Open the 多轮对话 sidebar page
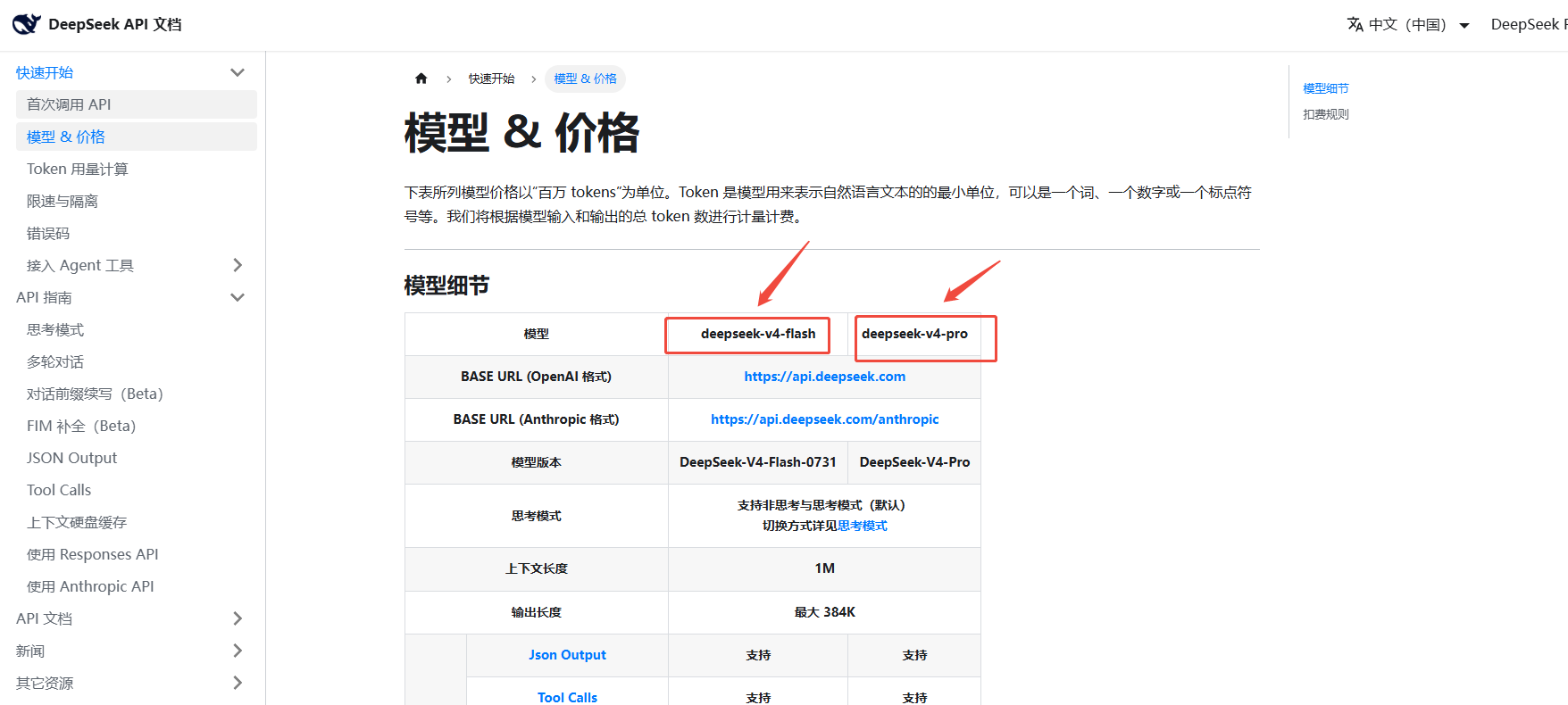 click(x=137, y=361)
